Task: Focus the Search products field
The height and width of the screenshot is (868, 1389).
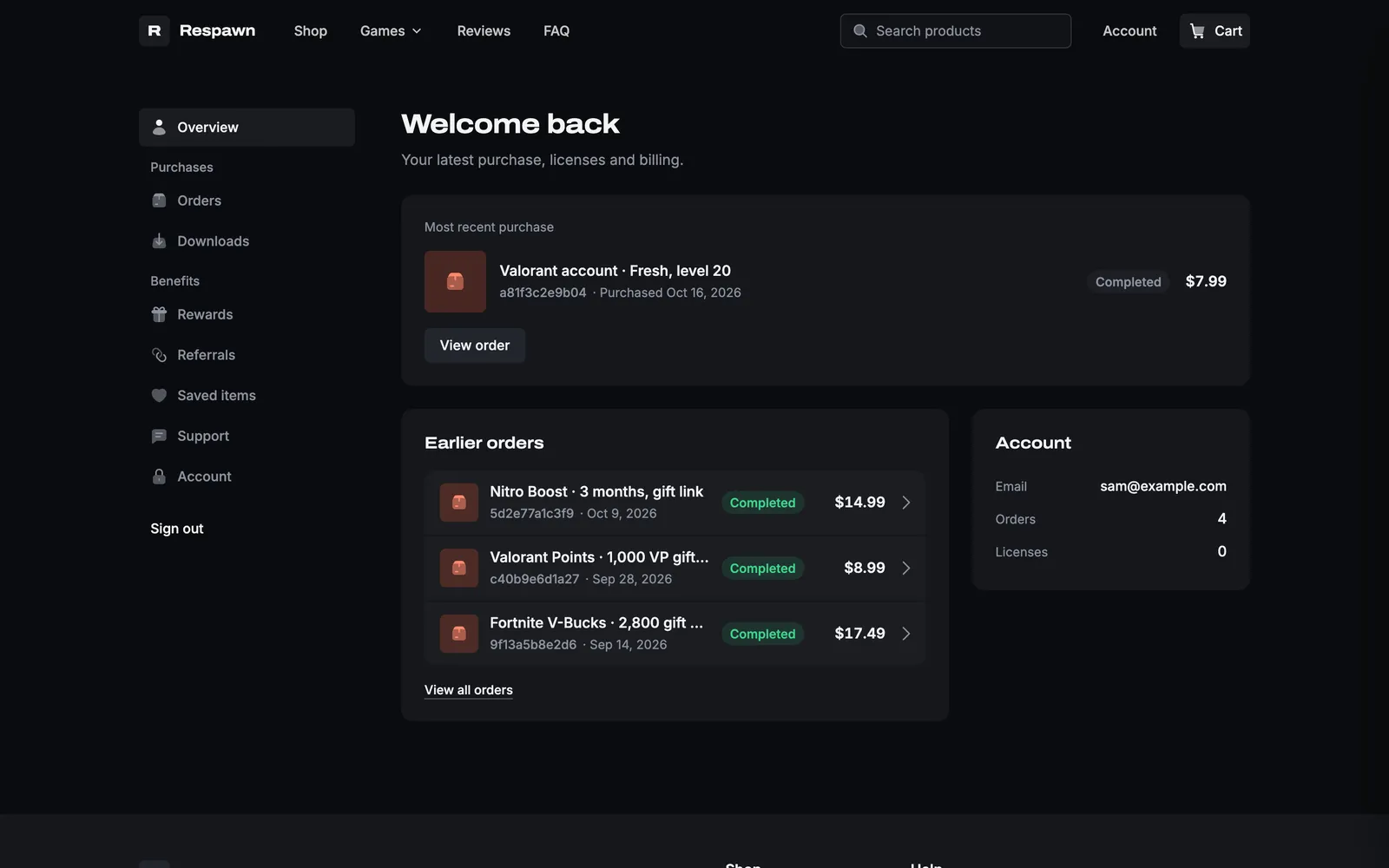Action: [956, 30]
